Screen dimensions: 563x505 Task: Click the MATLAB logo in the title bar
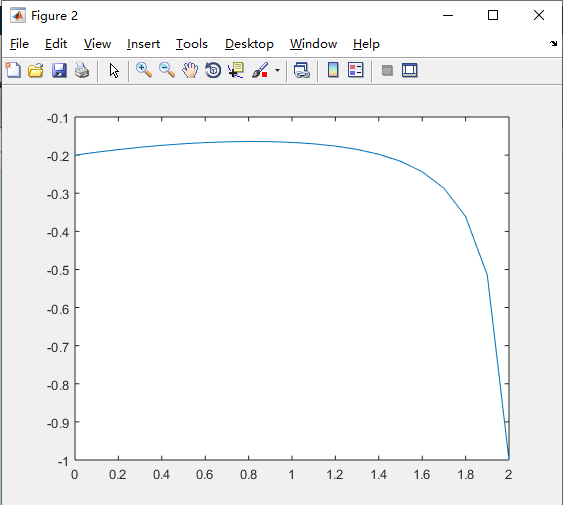pos(18,15)
